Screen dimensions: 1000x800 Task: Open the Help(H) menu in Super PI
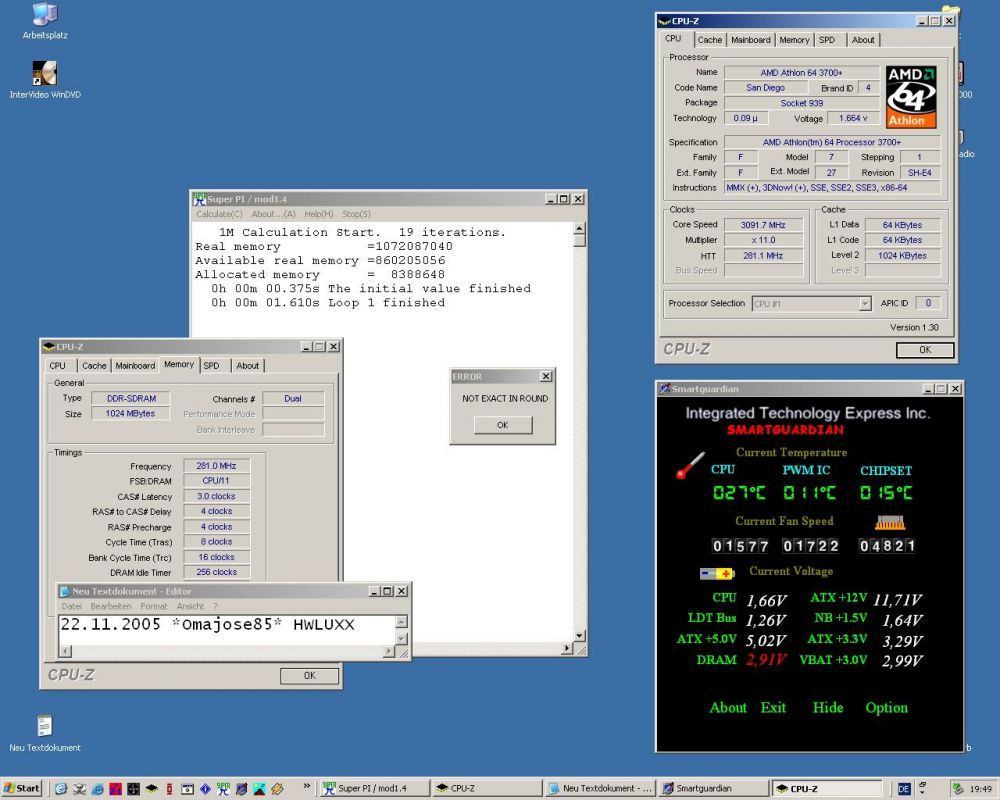(319, 214)
